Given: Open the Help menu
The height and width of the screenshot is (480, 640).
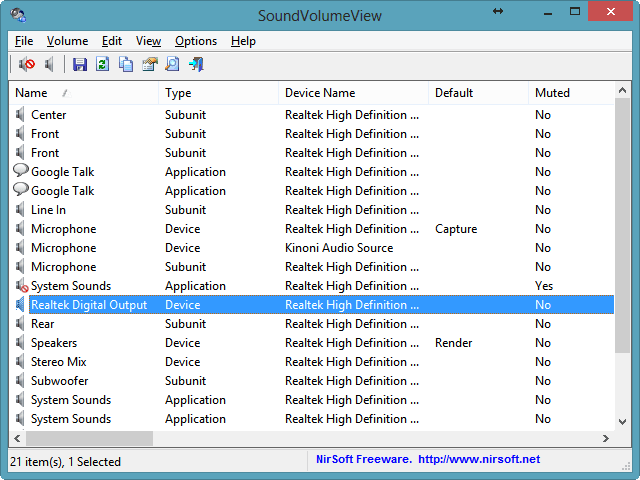Looking at the screenshot, I should click(243, 41).
